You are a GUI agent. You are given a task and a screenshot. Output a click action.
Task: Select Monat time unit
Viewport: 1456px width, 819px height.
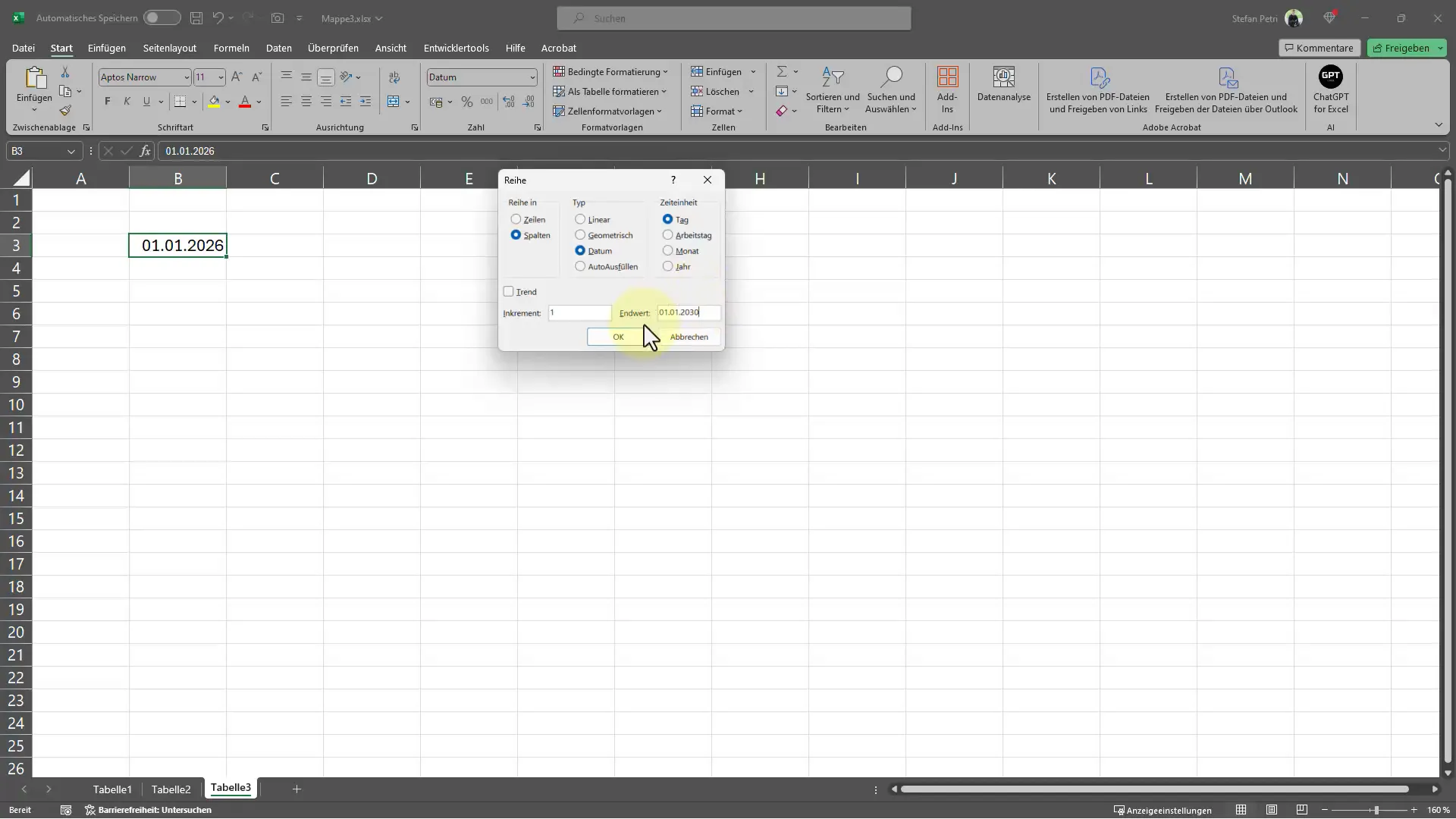667,250
